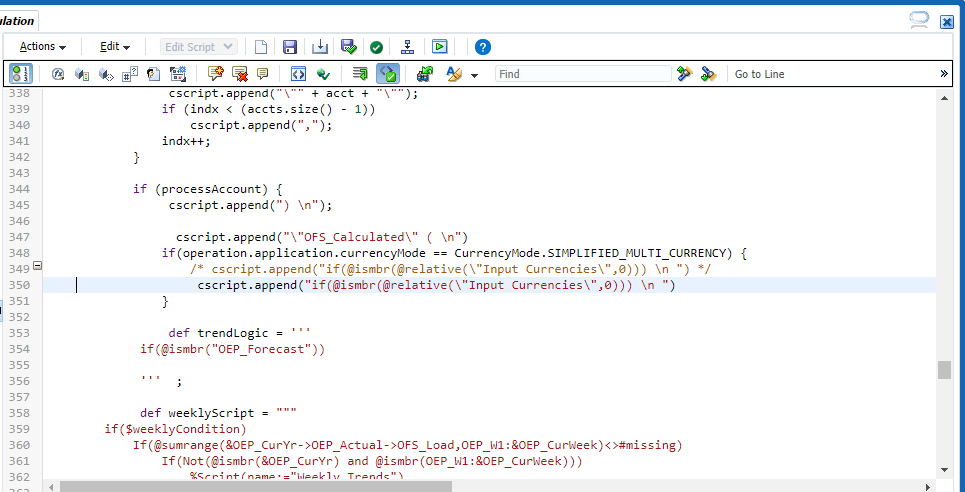Toggle the highlighted syntax check button

point(388,74)
